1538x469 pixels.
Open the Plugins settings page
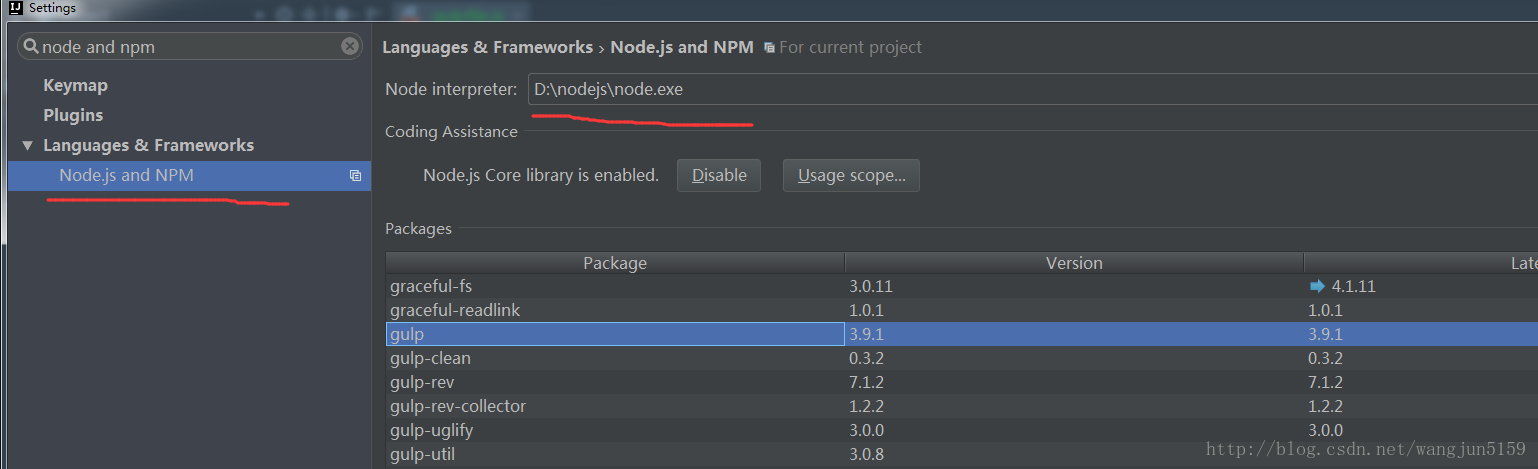pos(73,116)
